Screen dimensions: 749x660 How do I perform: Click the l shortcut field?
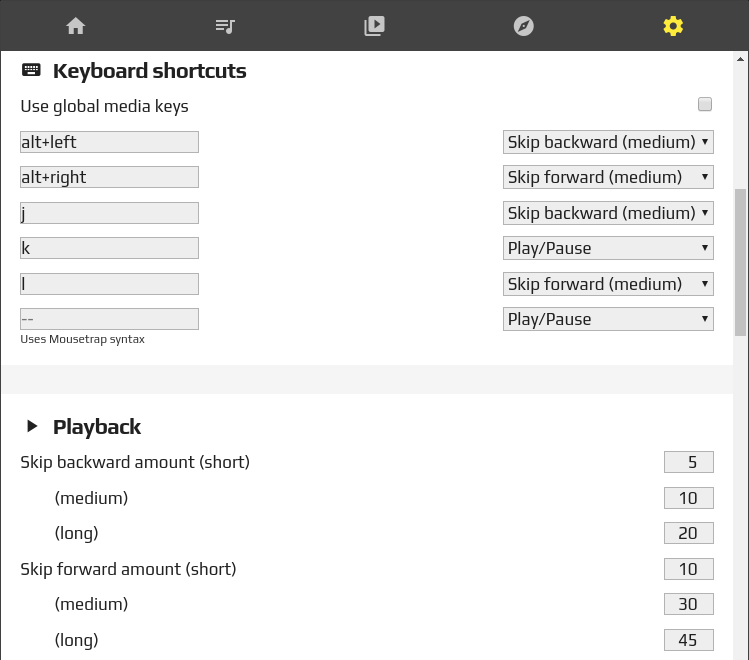pyautogui.click(x=109, y=284)
